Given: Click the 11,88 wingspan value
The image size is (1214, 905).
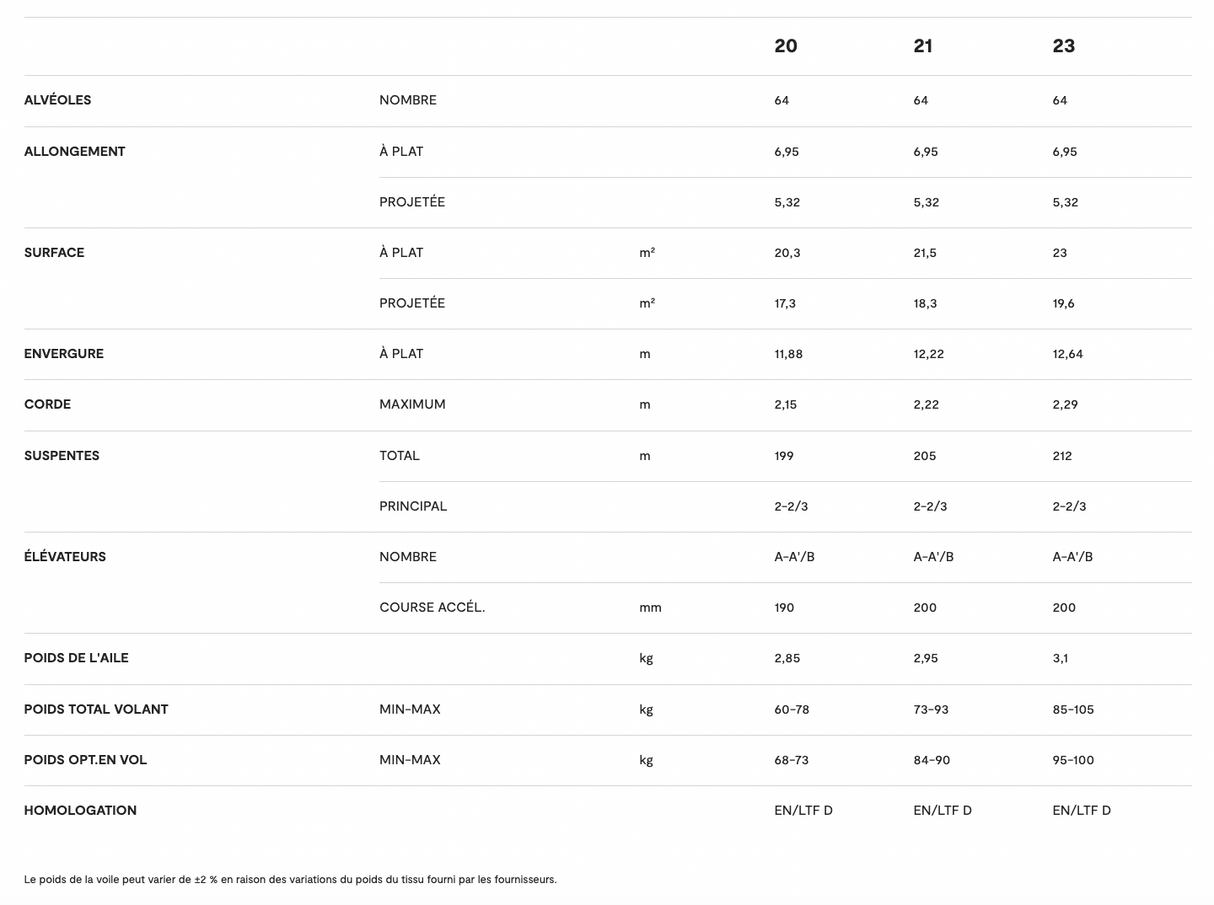Looking at the screenshot, I should point(788,354).
